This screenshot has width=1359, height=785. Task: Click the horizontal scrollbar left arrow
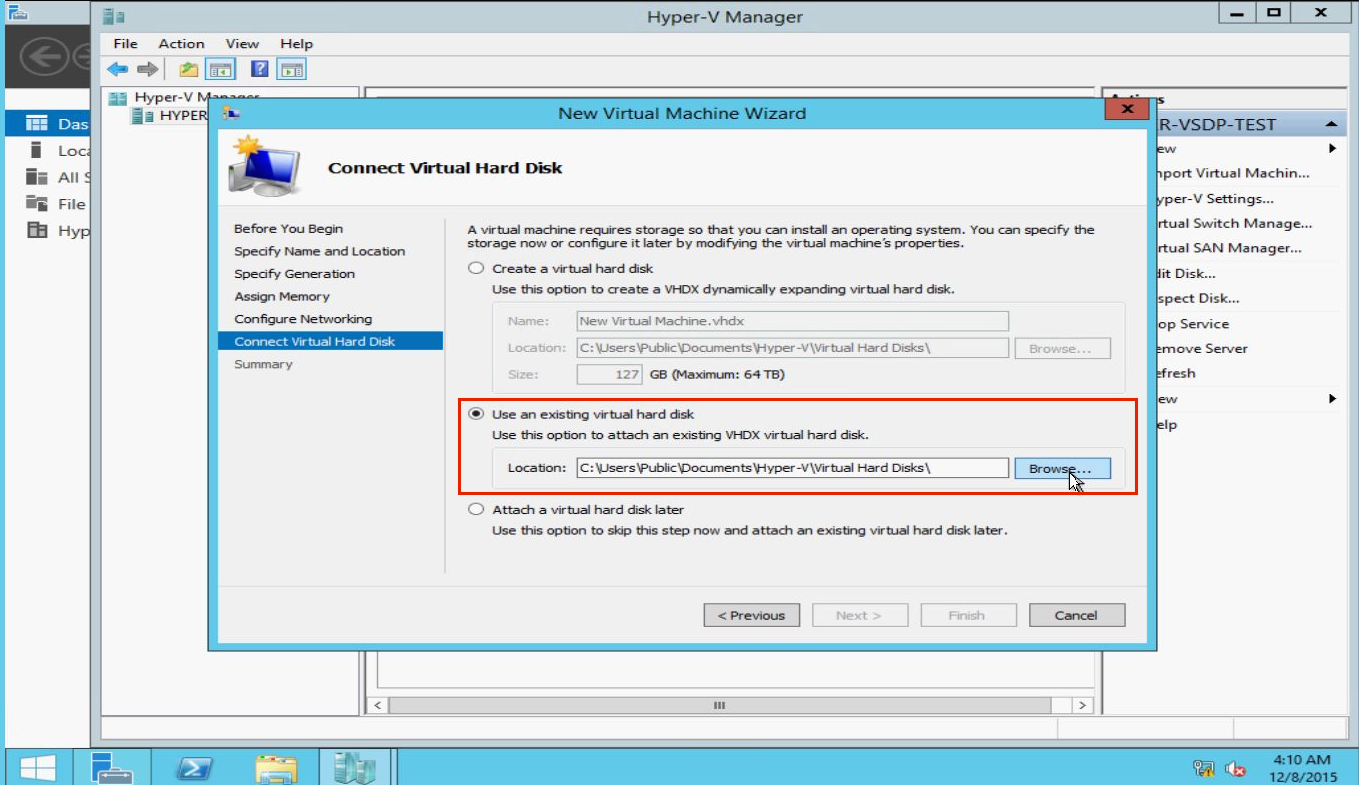(x=377, y=705)
